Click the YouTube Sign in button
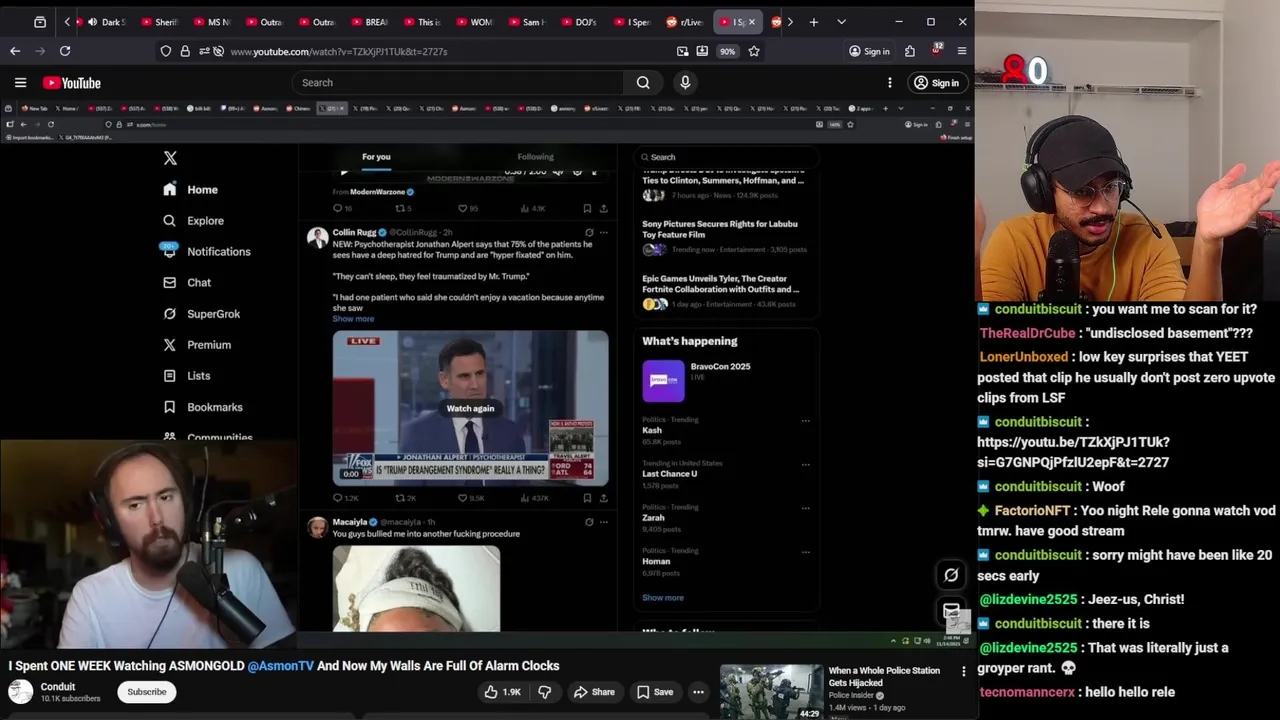The height and width of the screenshot is (720, 1280). pyautogui.click(x=936, y=83)
